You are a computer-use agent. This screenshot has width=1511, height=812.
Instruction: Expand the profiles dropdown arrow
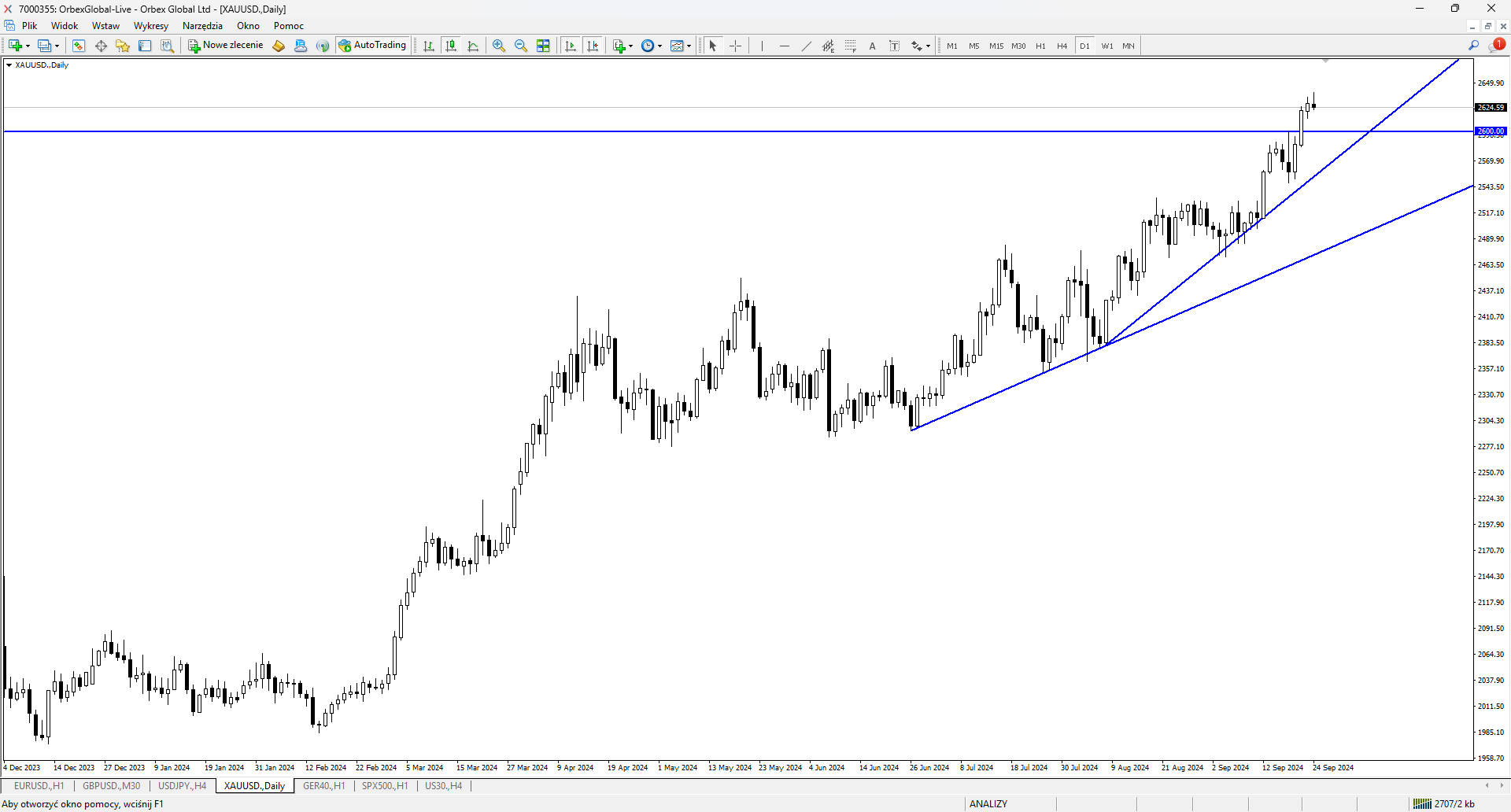click(57, 46)
